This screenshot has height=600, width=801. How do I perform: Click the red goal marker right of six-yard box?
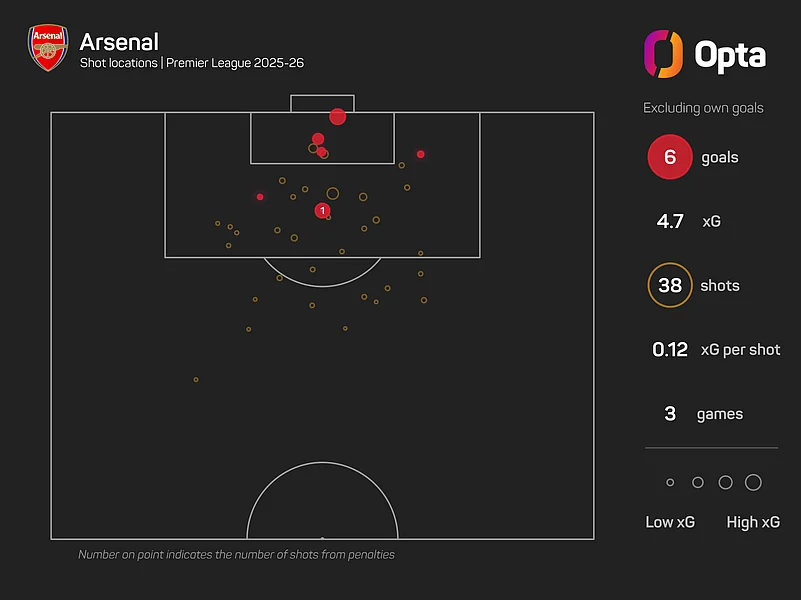point(420,154)
